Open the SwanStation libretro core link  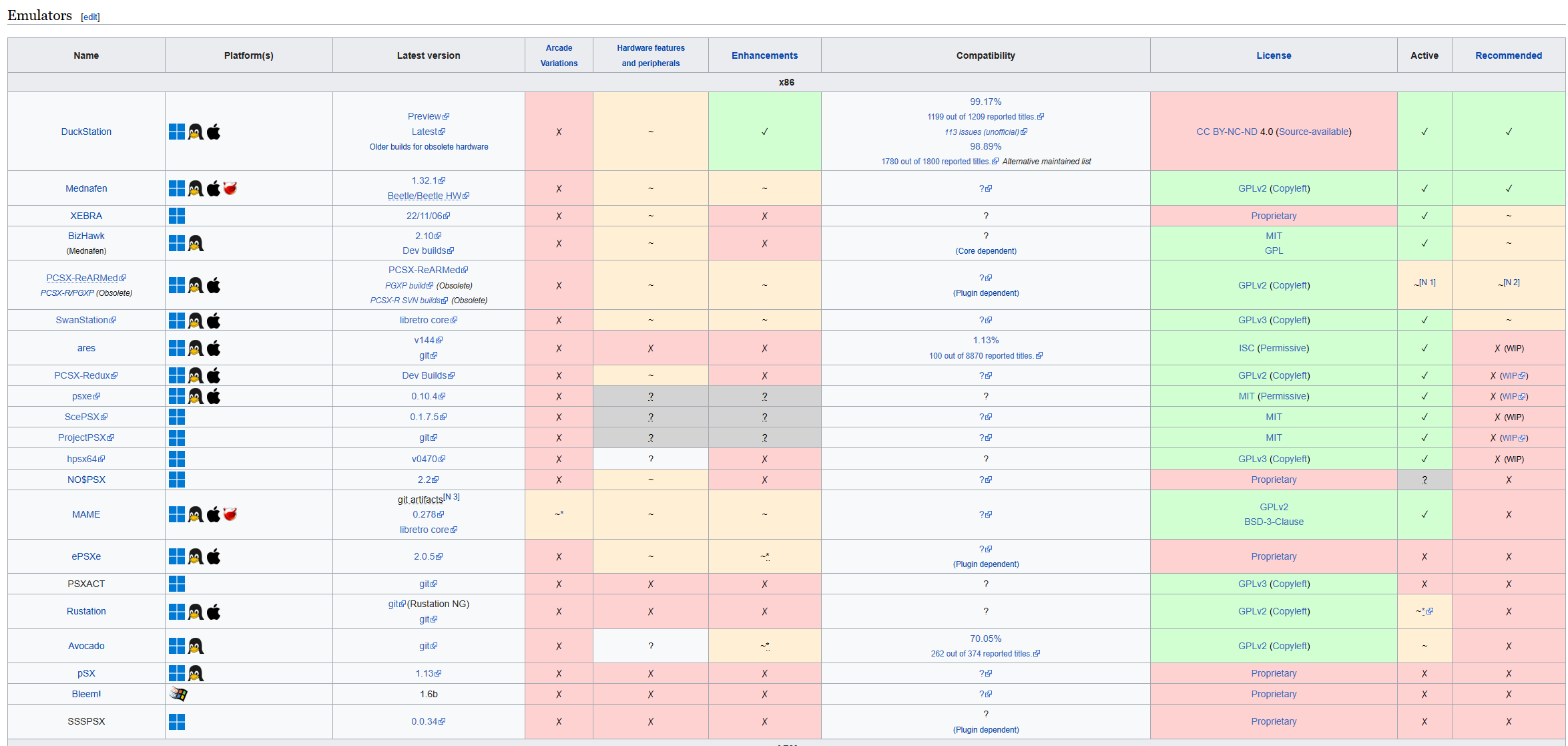(x=429, y=320)
